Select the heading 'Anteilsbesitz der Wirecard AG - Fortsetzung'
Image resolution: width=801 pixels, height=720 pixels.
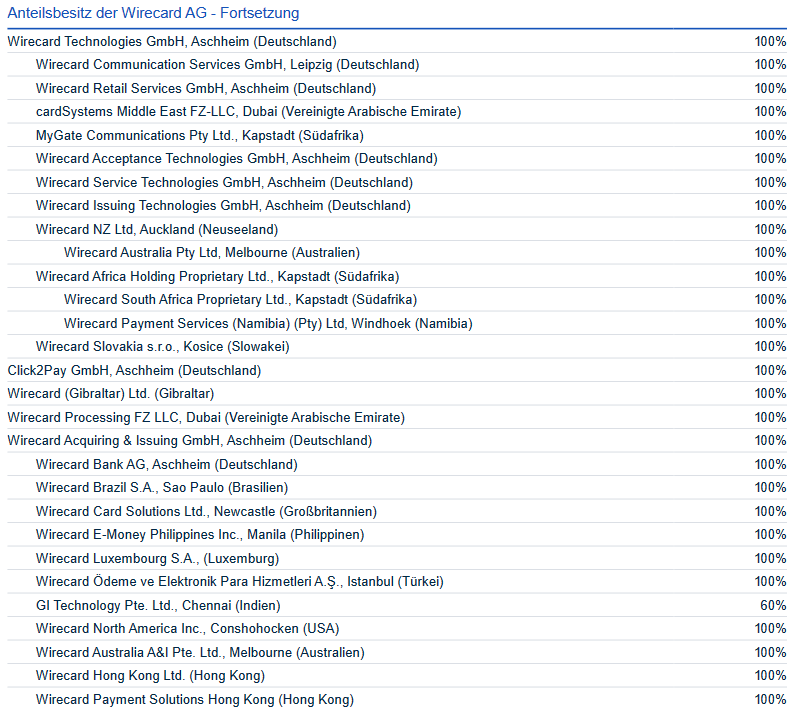pos(153,13)
